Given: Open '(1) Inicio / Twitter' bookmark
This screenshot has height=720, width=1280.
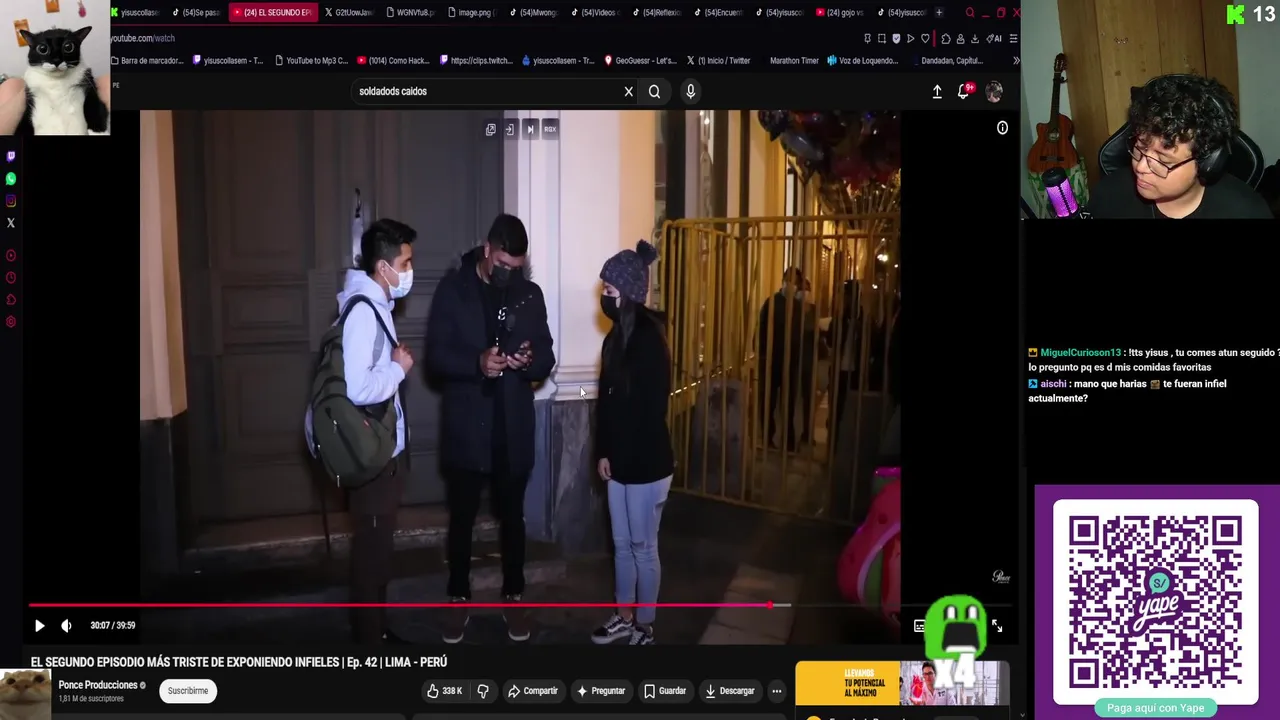Looking at the screenshot, I should (x=718, y=61).
